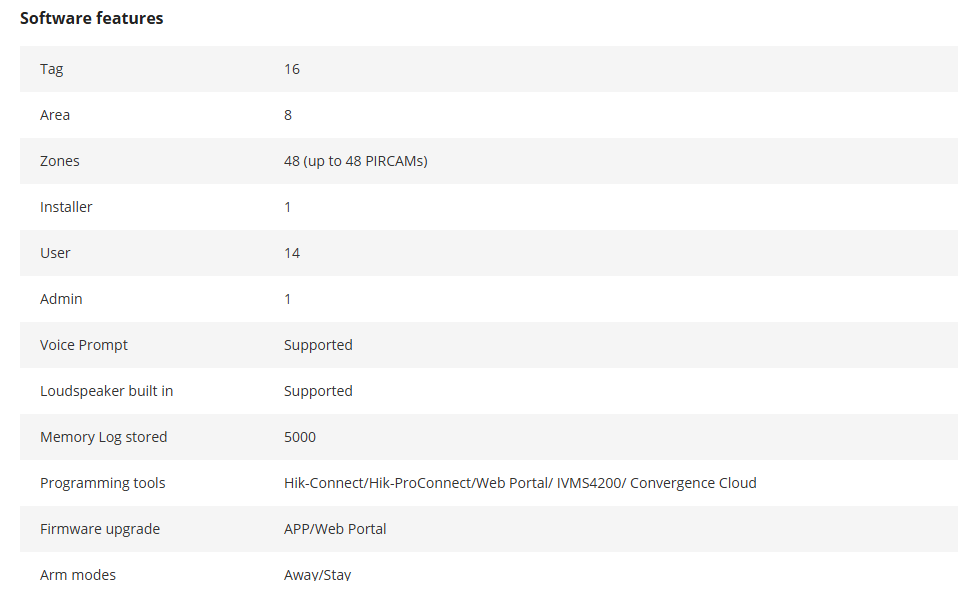Click the APP/Web Portal value
This screenshot has height=595, width=976.
(x=335, y=530)
